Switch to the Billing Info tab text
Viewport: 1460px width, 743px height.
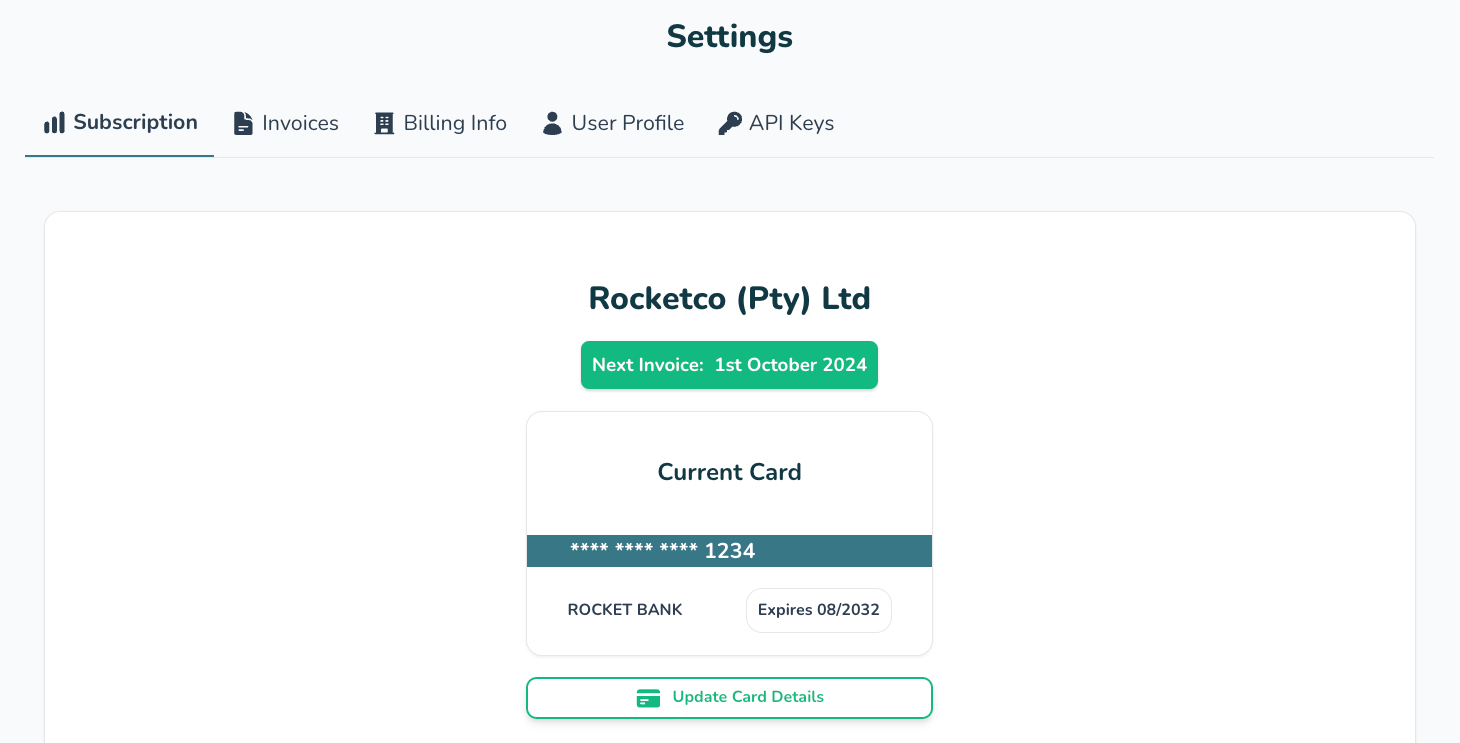point(455,123)
